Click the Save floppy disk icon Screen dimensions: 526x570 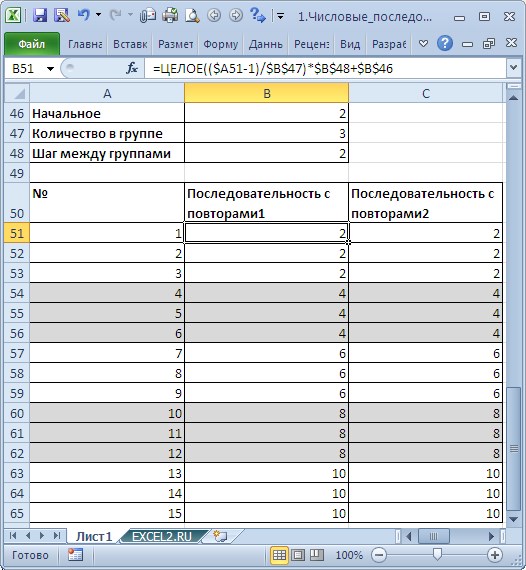[x=40, y=15]
